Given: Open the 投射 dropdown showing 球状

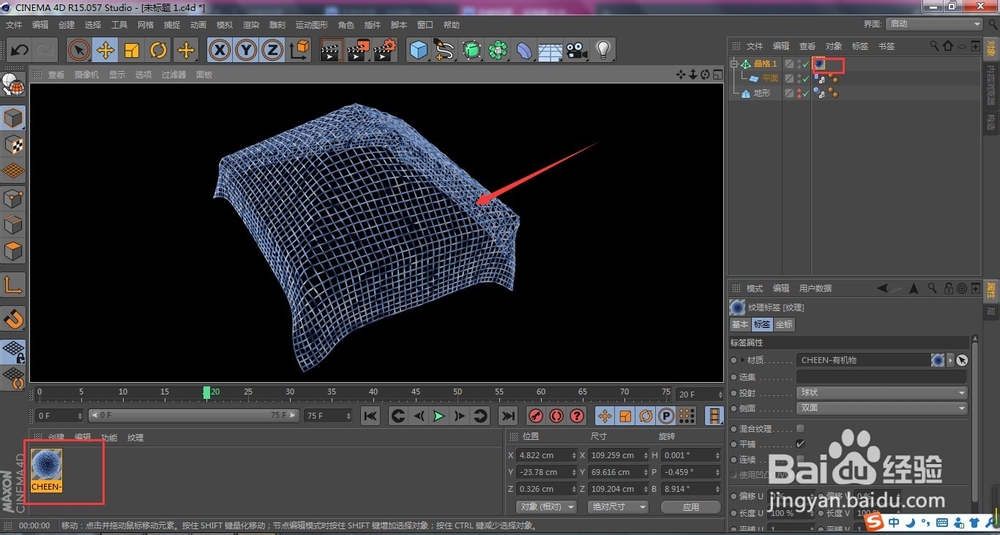Looking at the screenshot, I should [x=881, y=393].
